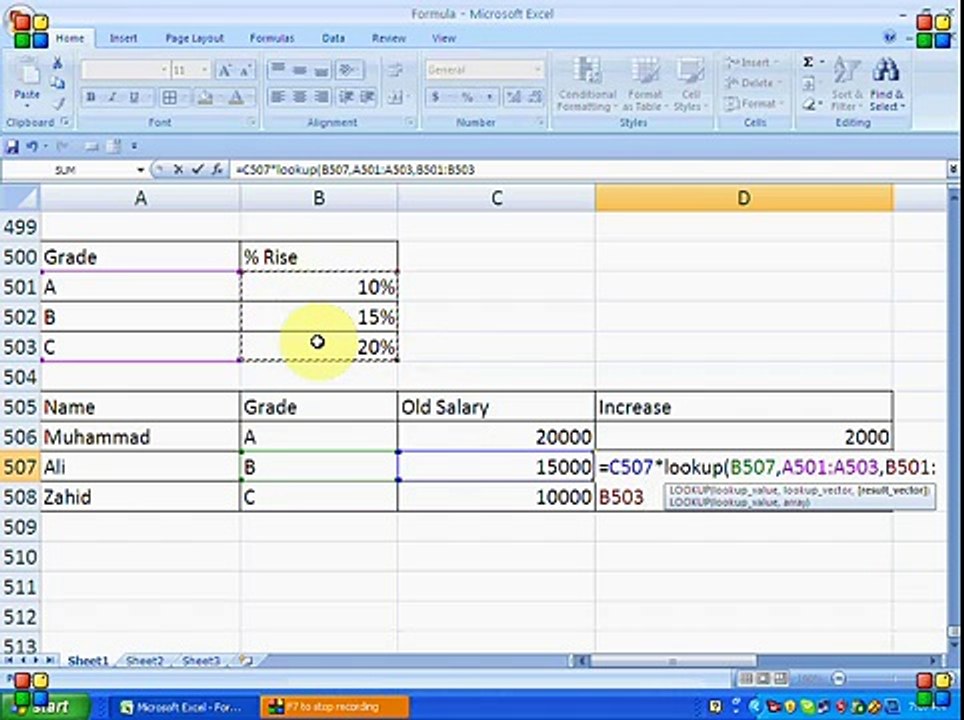The image size is (964, 720).
Task: Click the Windows Start button
Action: [45, 707]
